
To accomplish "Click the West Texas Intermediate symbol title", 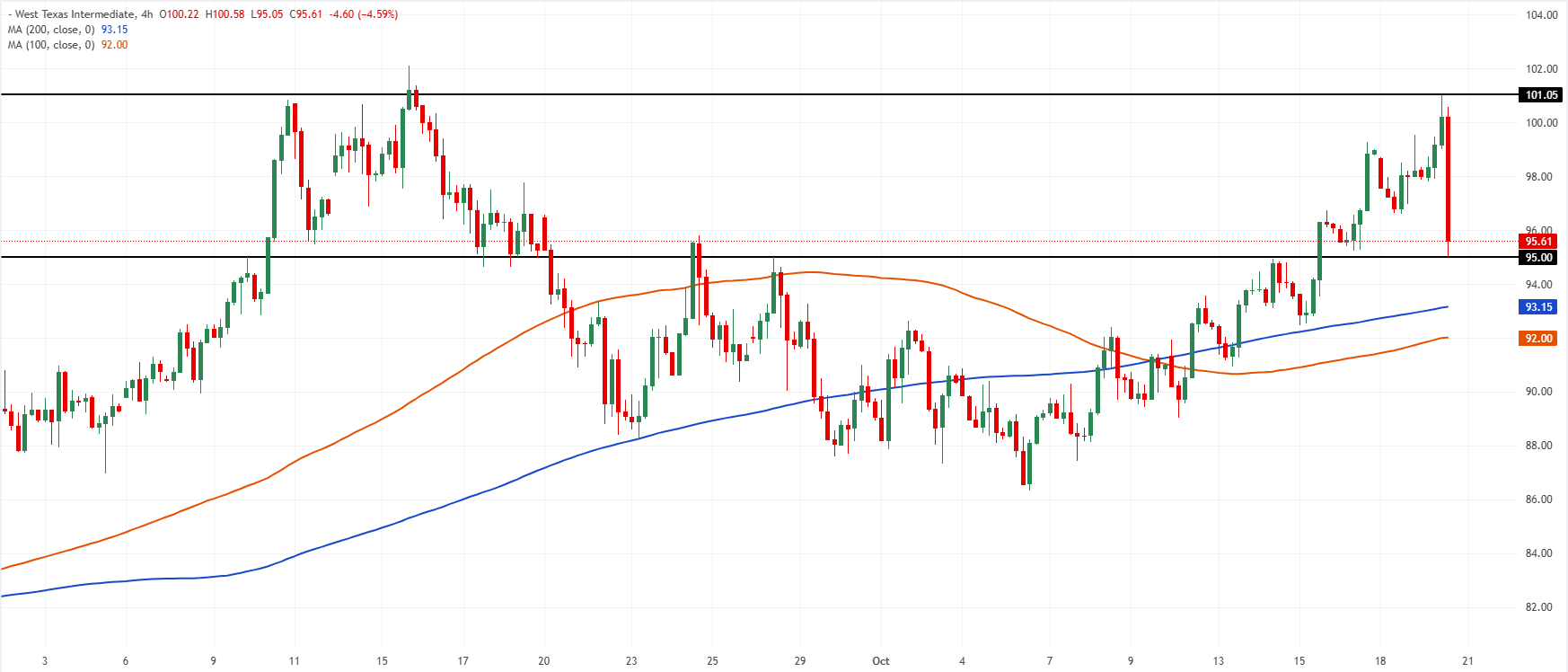I will click(x=75, y=14).
